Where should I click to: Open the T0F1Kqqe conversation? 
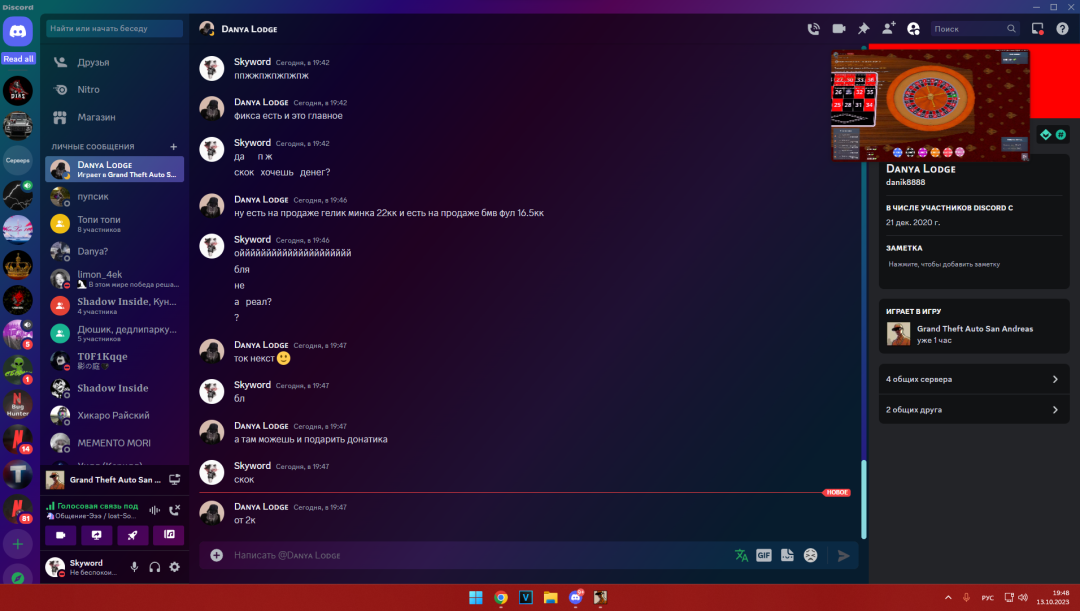click(114, 360)
